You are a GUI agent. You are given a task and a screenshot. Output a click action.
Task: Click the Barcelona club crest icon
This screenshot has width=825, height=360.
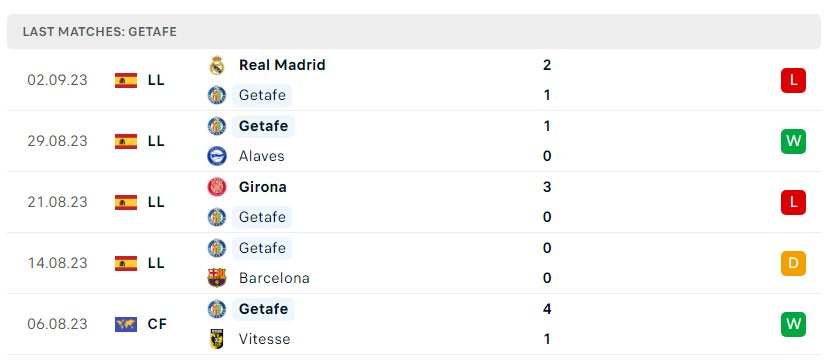tap(216, 278)
